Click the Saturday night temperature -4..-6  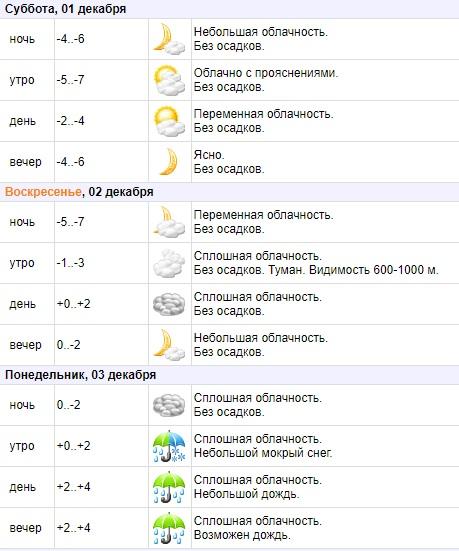[x=70, y=39]
